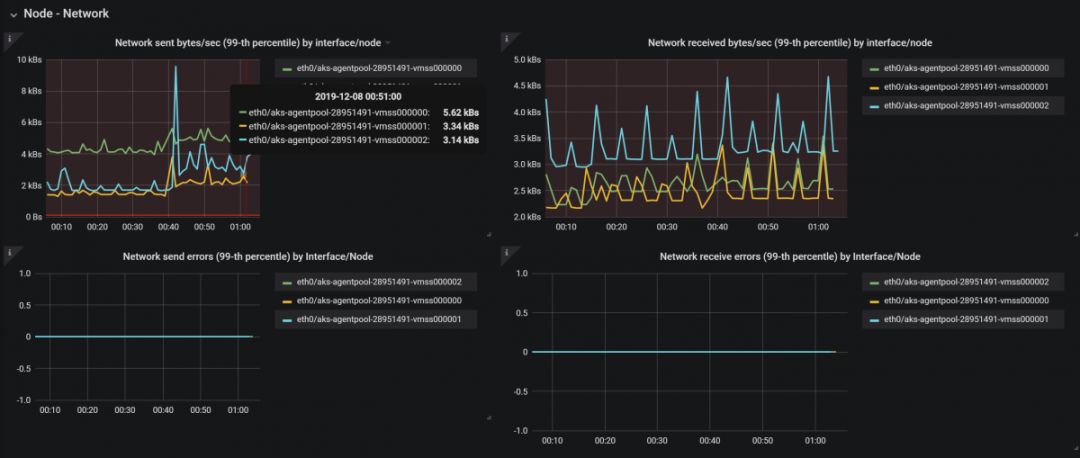Open Network received bytes/sec panel title menu
The width and height of the screenshot is (1080, 458).
(790, 43)
